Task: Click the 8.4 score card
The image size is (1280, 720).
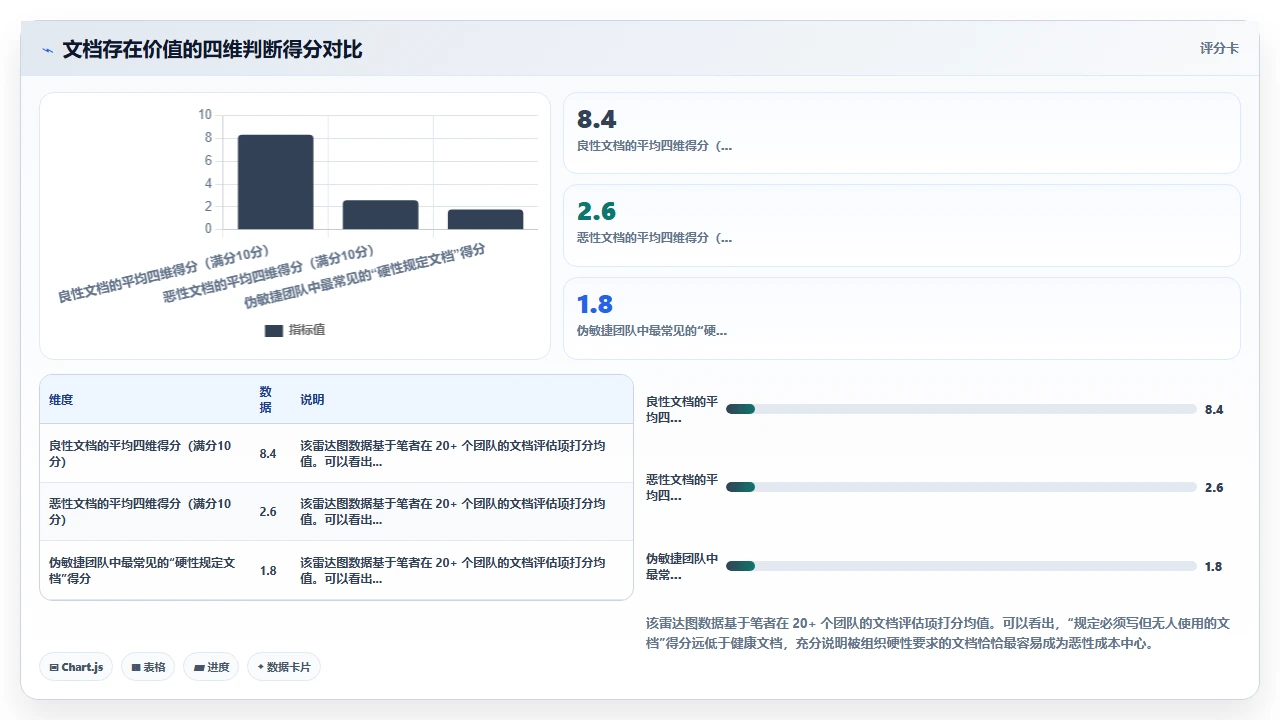Action: [902, 133]
